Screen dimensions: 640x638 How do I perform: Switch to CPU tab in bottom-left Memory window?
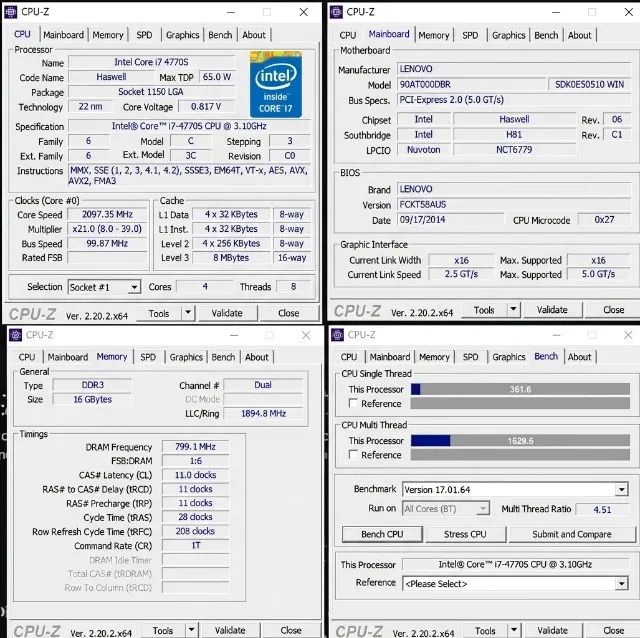tap(27, 357)
